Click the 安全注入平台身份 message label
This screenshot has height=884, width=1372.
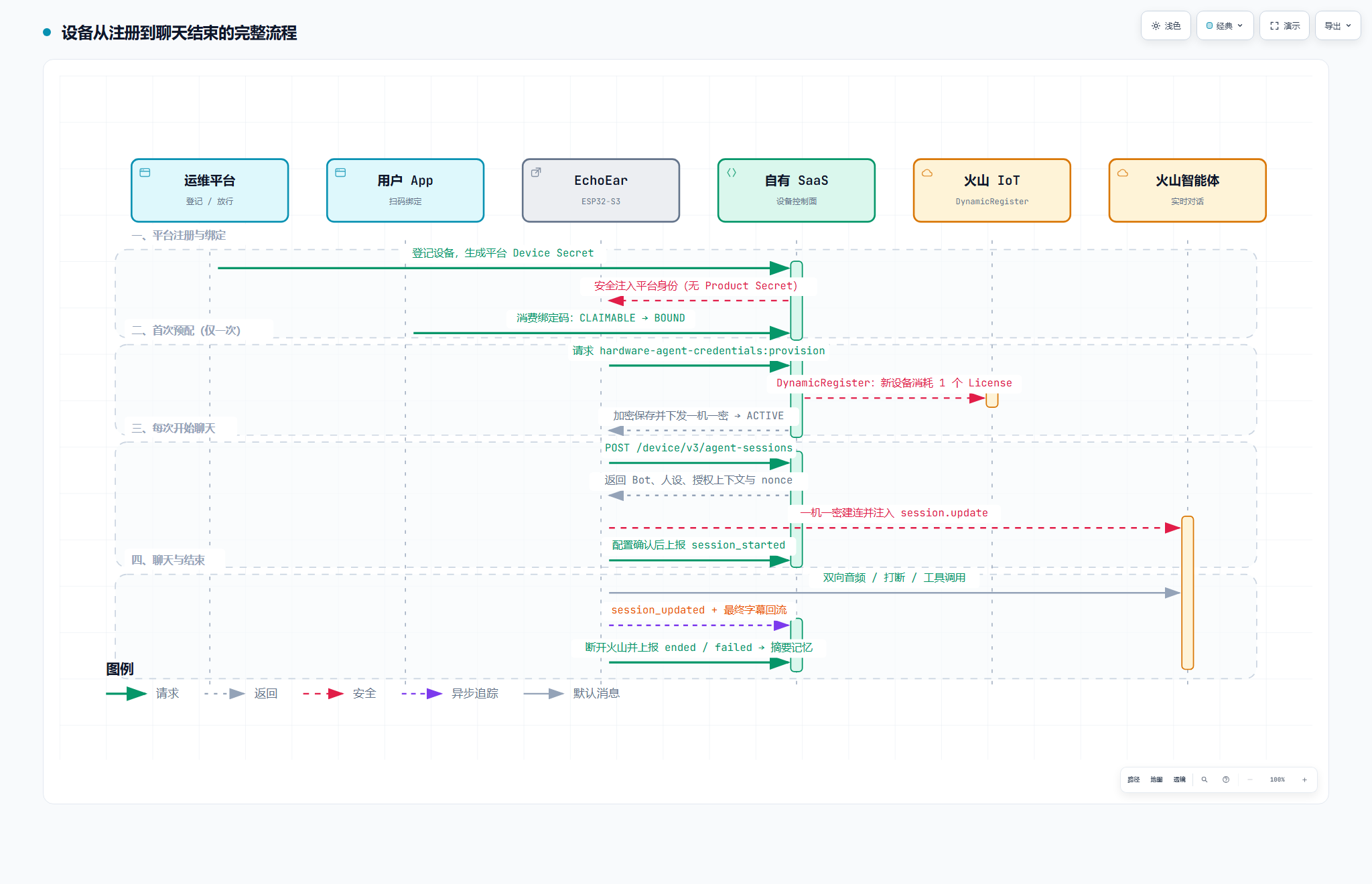[696, 286]
